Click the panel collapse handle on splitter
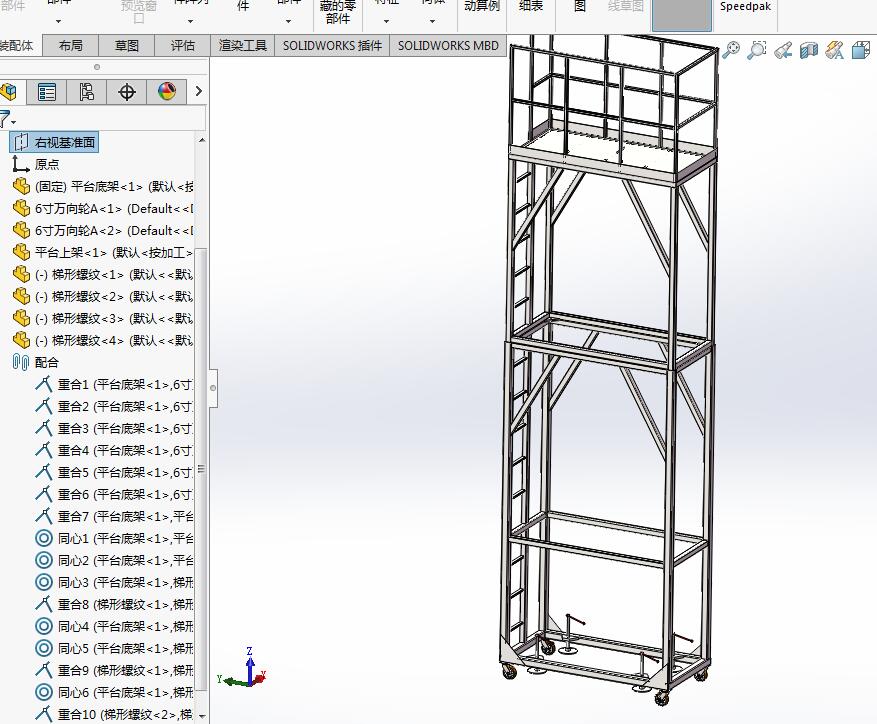This screenshot has width=877, height=724. tap(213, 388)
